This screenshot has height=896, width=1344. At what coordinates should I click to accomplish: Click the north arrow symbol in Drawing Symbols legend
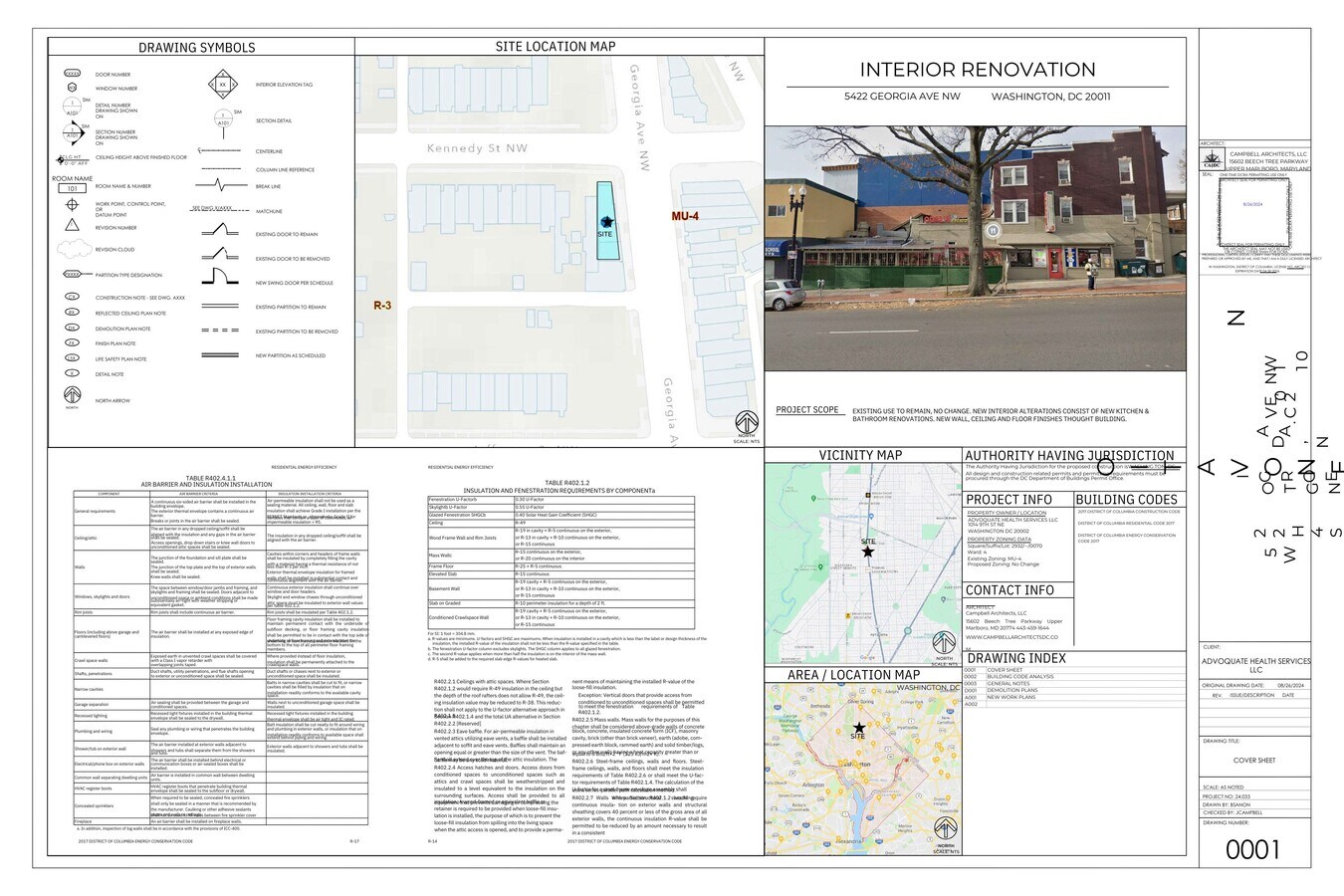tap(72, 396)
